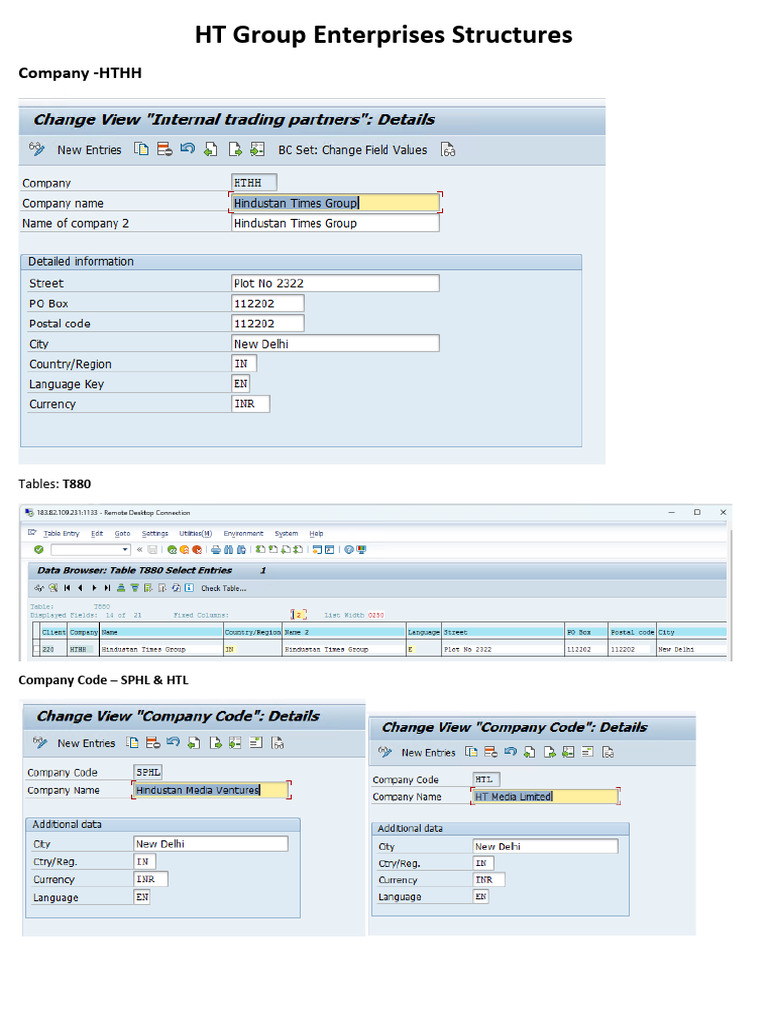Image resolution: width=768 pixels, height=1024 pixels.
Task: Click the display/change glasses-pencil icon in Internal trading partners toolbar
Action: 37,149
